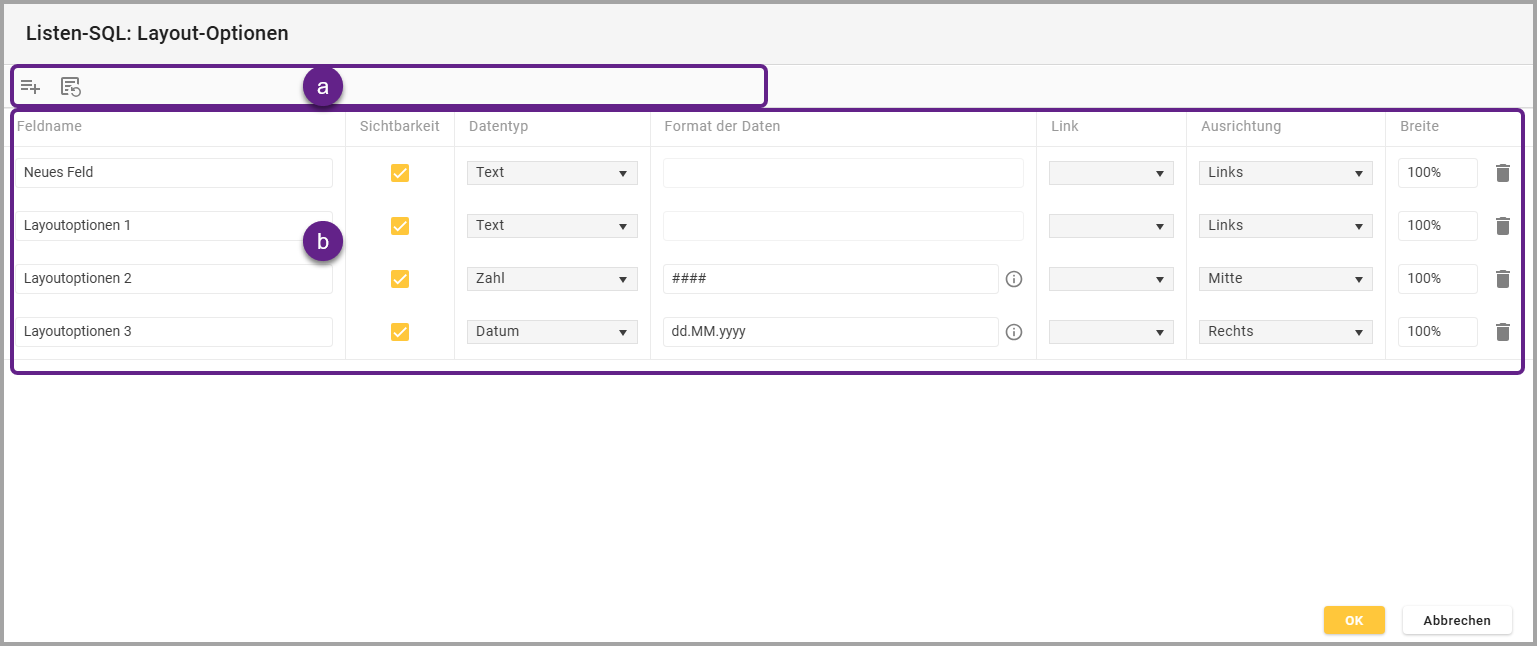This screenshot has width=1537, height=646.
Task: Open the Link dropdown for Neues Feld
Action: pyautogui.click(x=1111, y=173)
